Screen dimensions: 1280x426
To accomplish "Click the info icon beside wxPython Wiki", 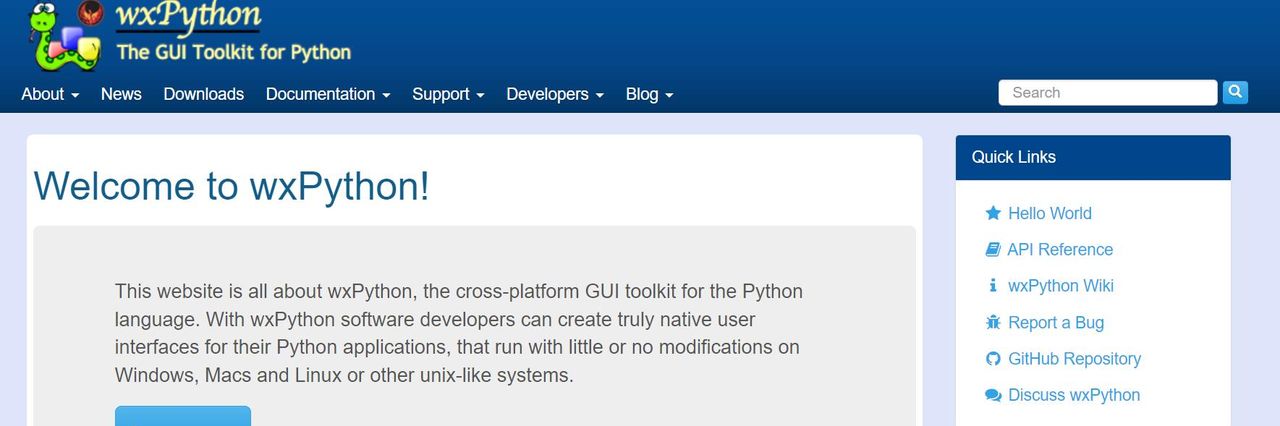I will click(993, 285).
